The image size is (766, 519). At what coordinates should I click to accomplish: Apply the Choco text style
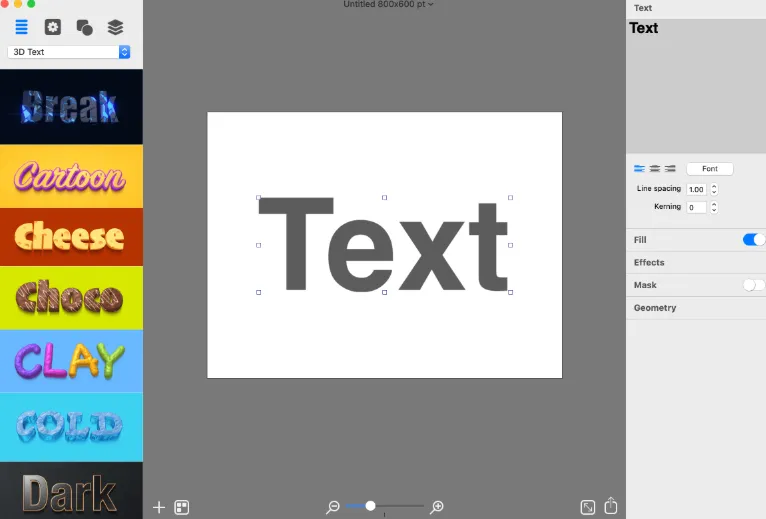tap(71, 298)
